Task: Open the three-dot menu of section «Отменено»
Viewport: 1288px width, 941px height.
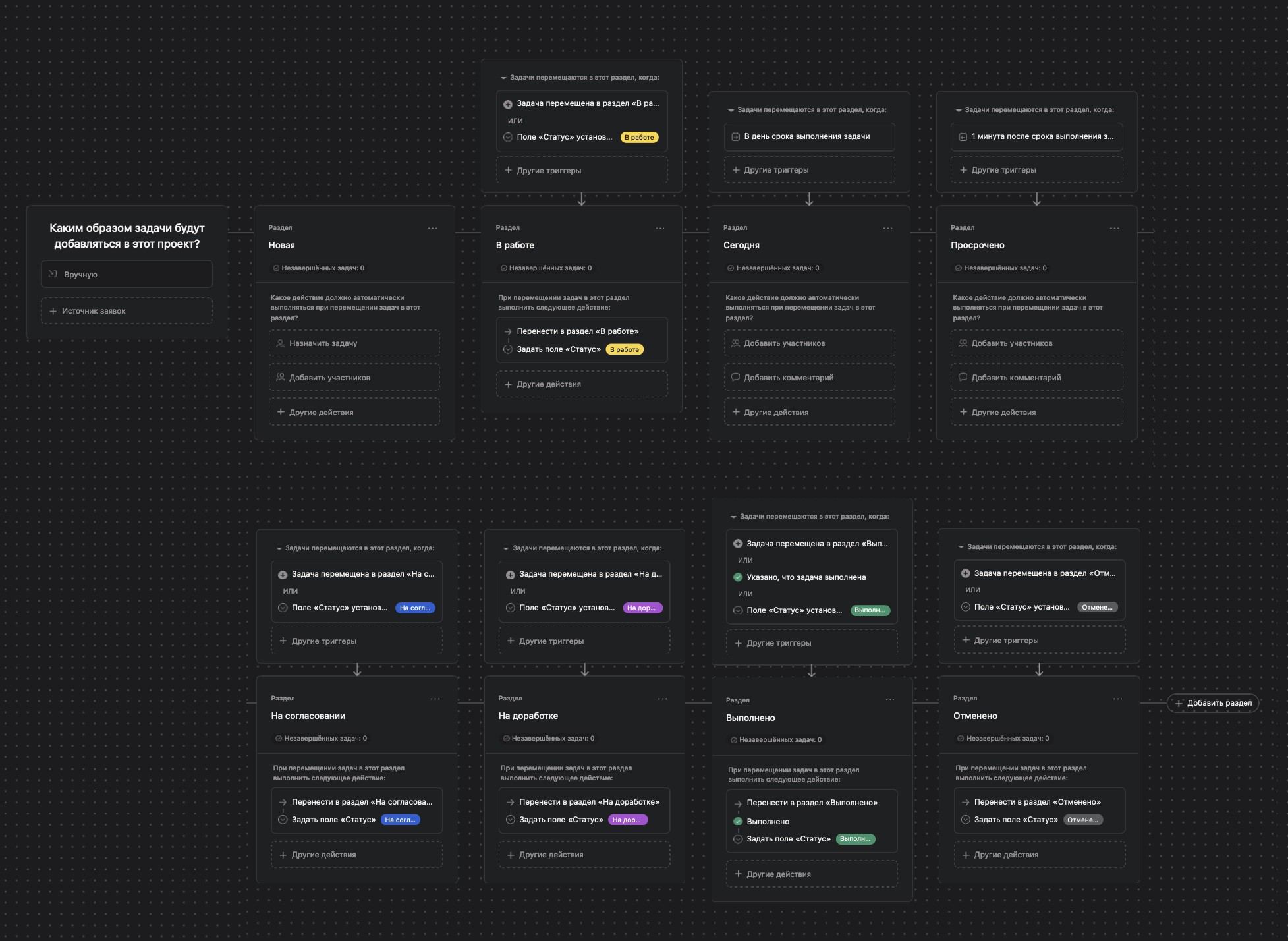Action: [x=1118, y=699]
